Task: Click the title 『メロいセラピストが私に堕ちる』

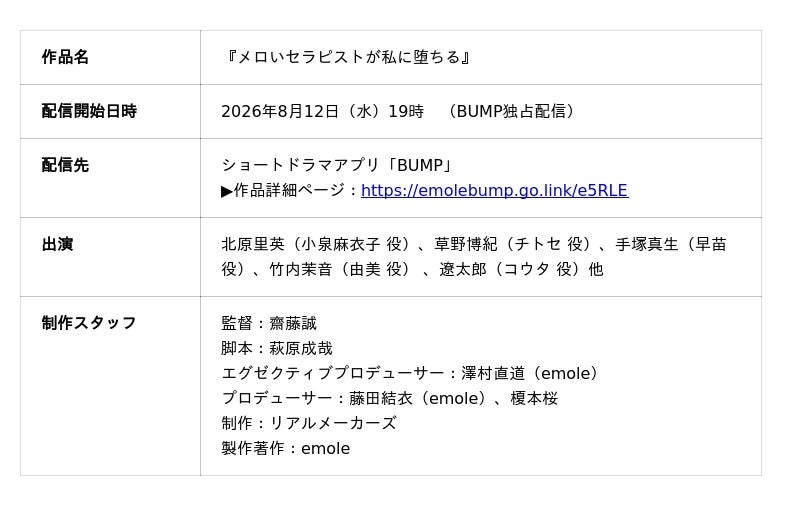Action: tap(348, 57)
